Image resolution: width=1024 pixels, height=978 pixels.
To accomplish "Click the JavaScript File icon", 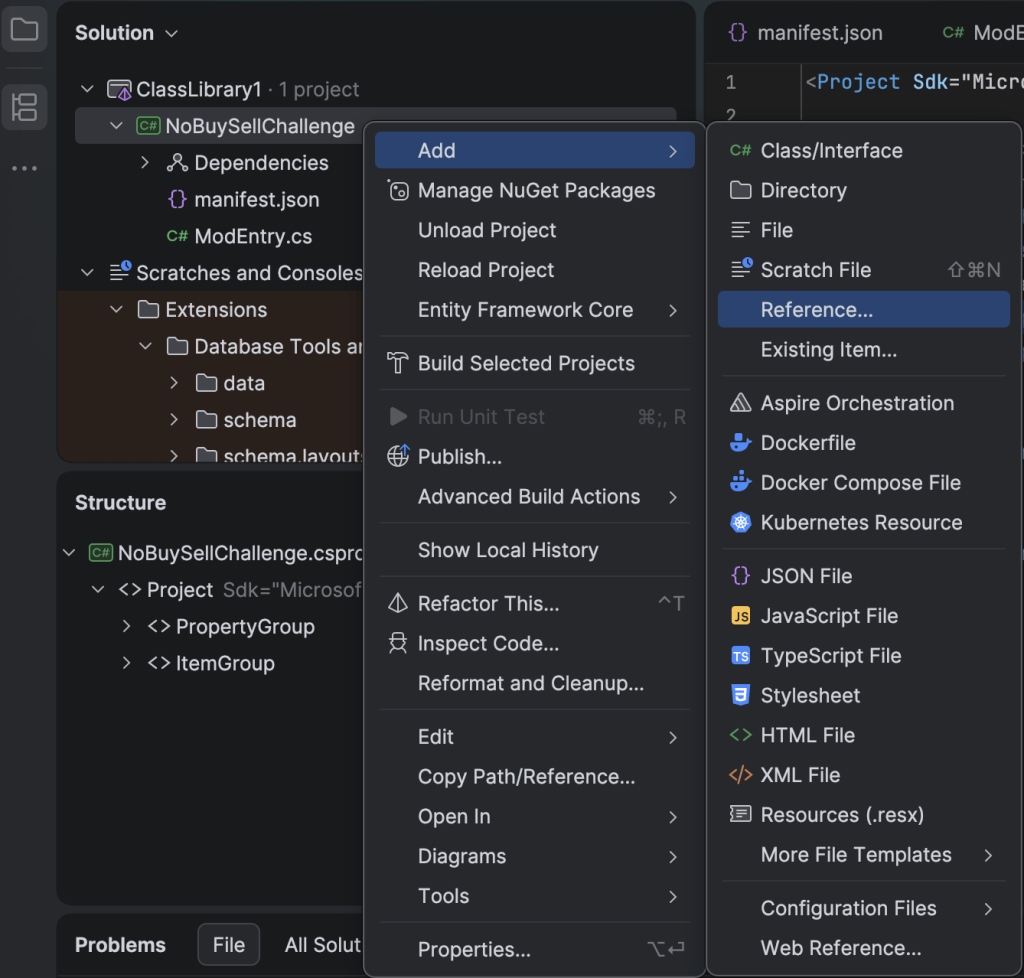I will click(x=740, y=616).
